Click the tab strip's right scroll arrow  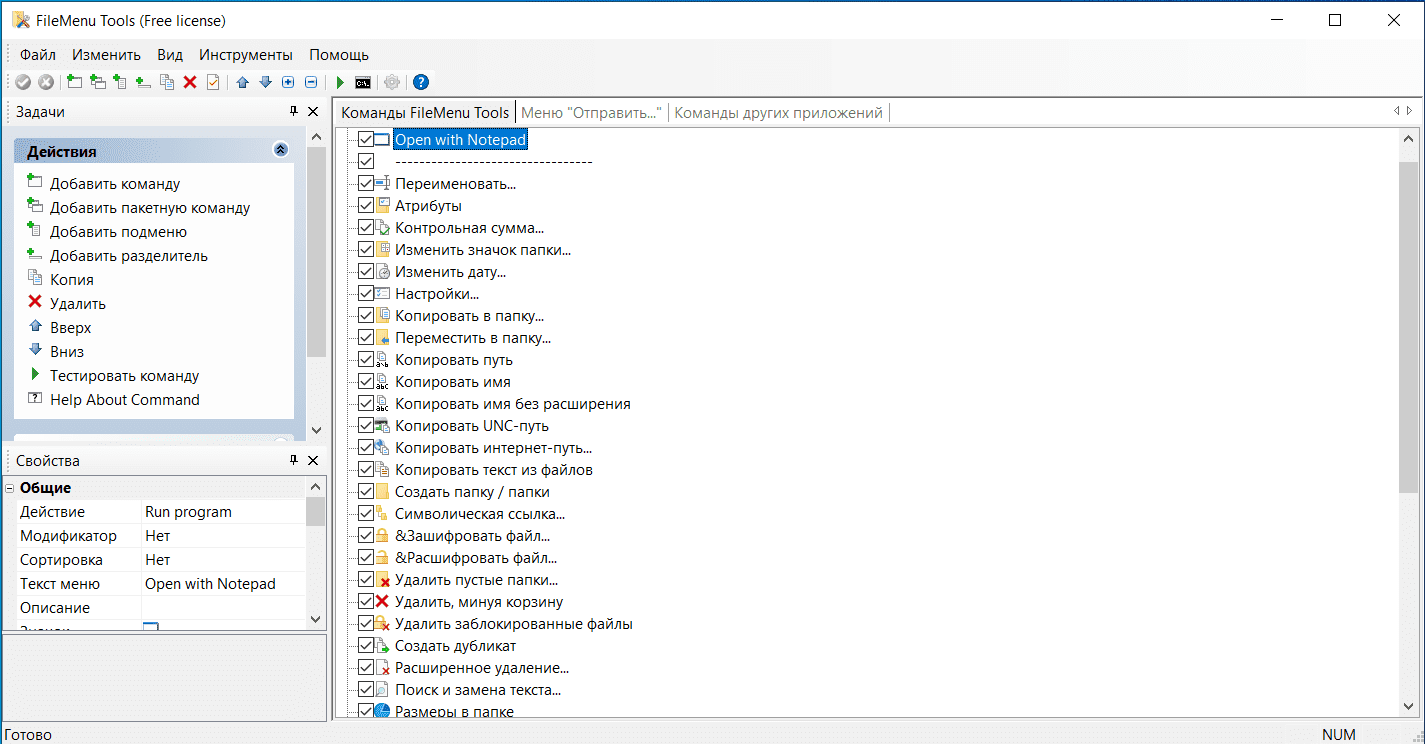[1410, 112]
